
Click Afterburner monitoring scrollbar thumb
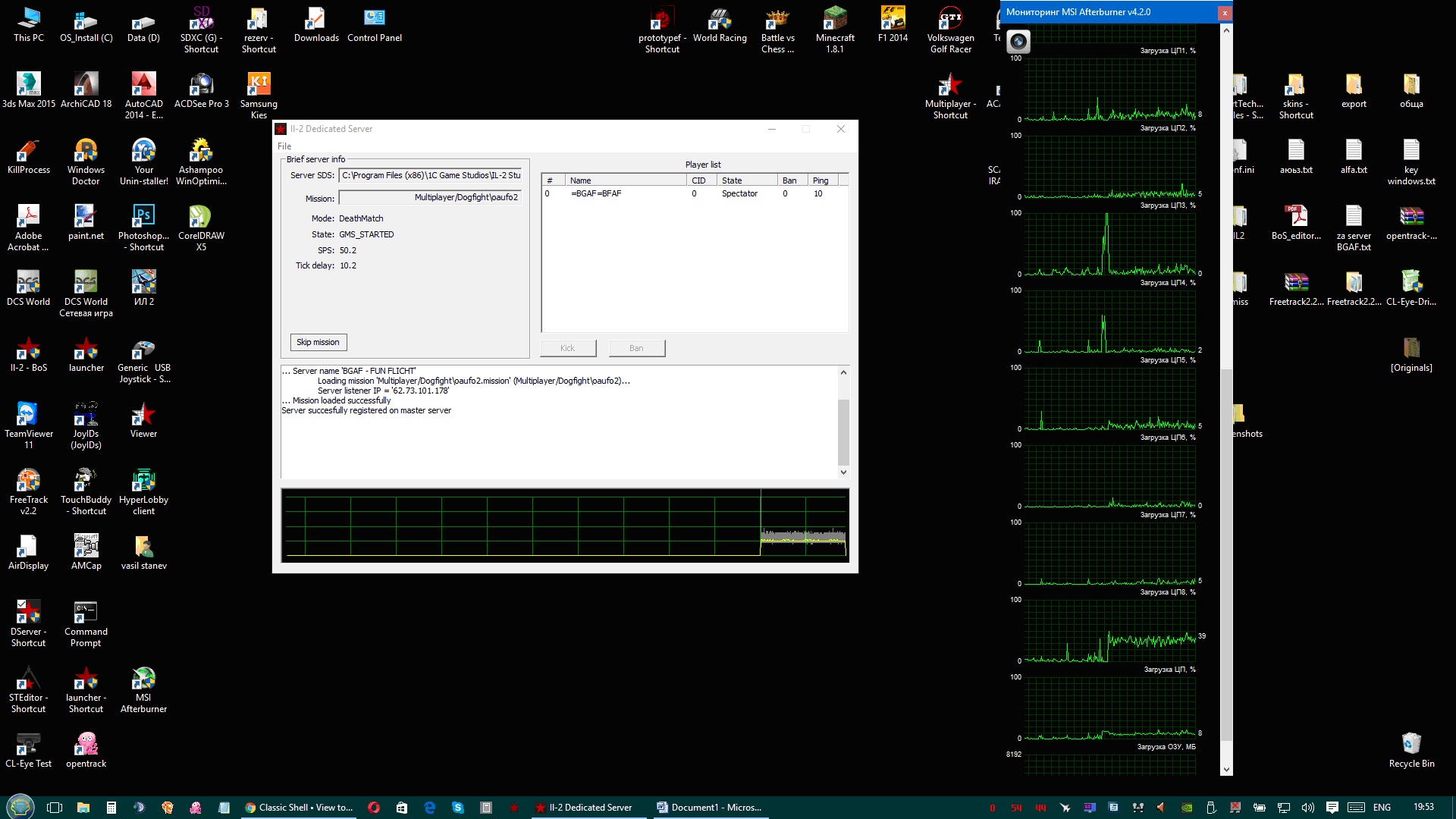coord(1226,554)
